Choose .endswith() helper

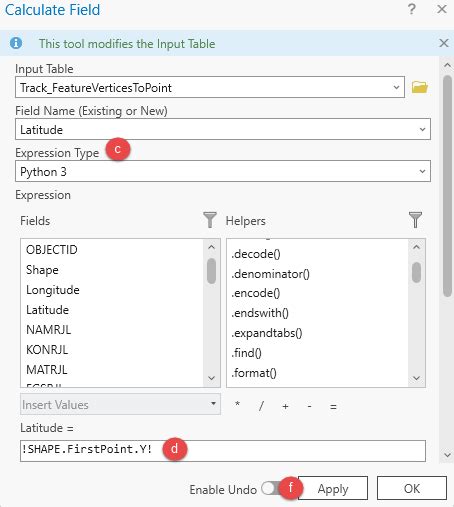point(260,313)
